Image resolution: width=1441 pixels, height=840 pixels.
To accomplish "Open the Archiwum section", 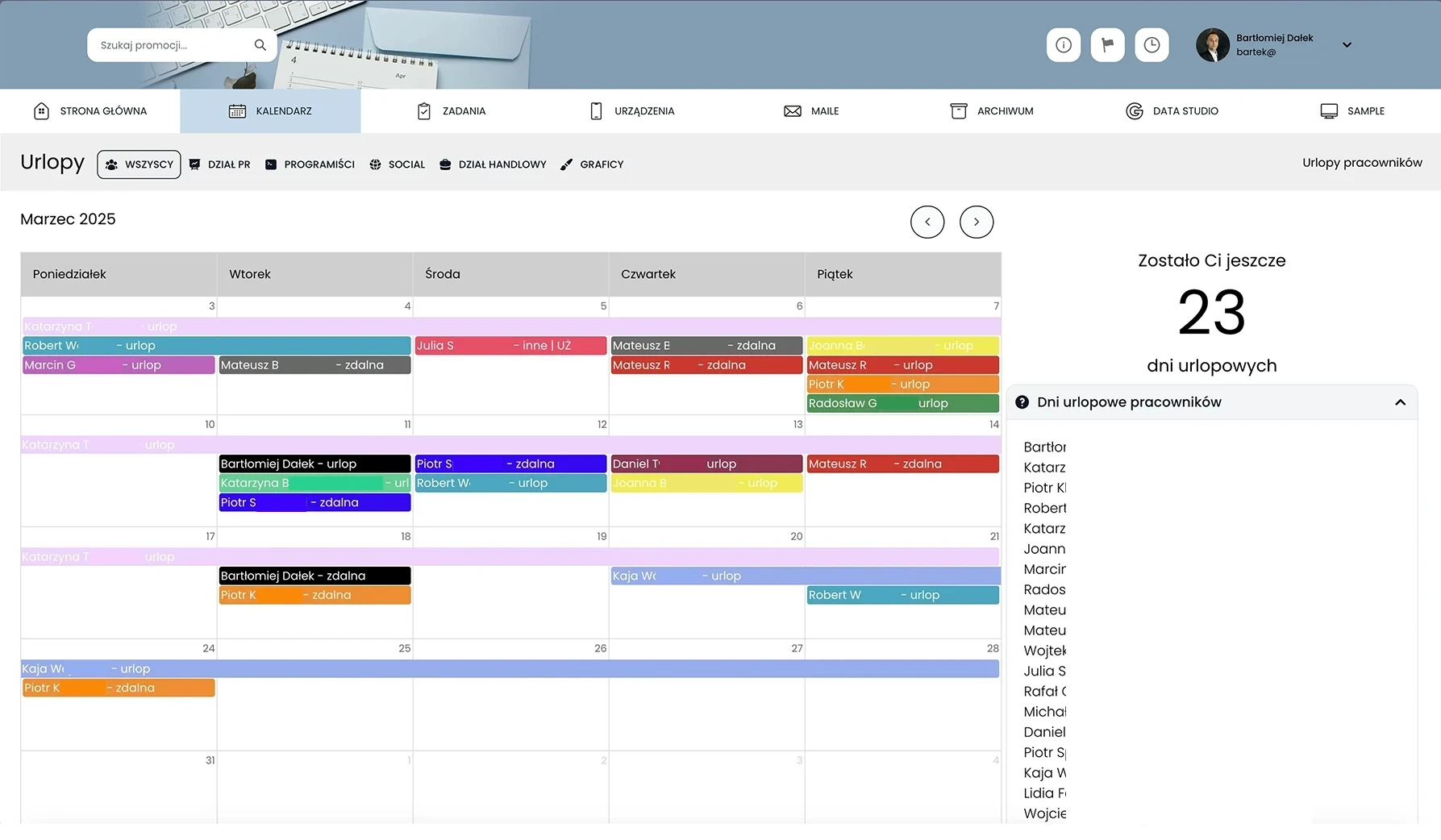I will tap(992, 111).
